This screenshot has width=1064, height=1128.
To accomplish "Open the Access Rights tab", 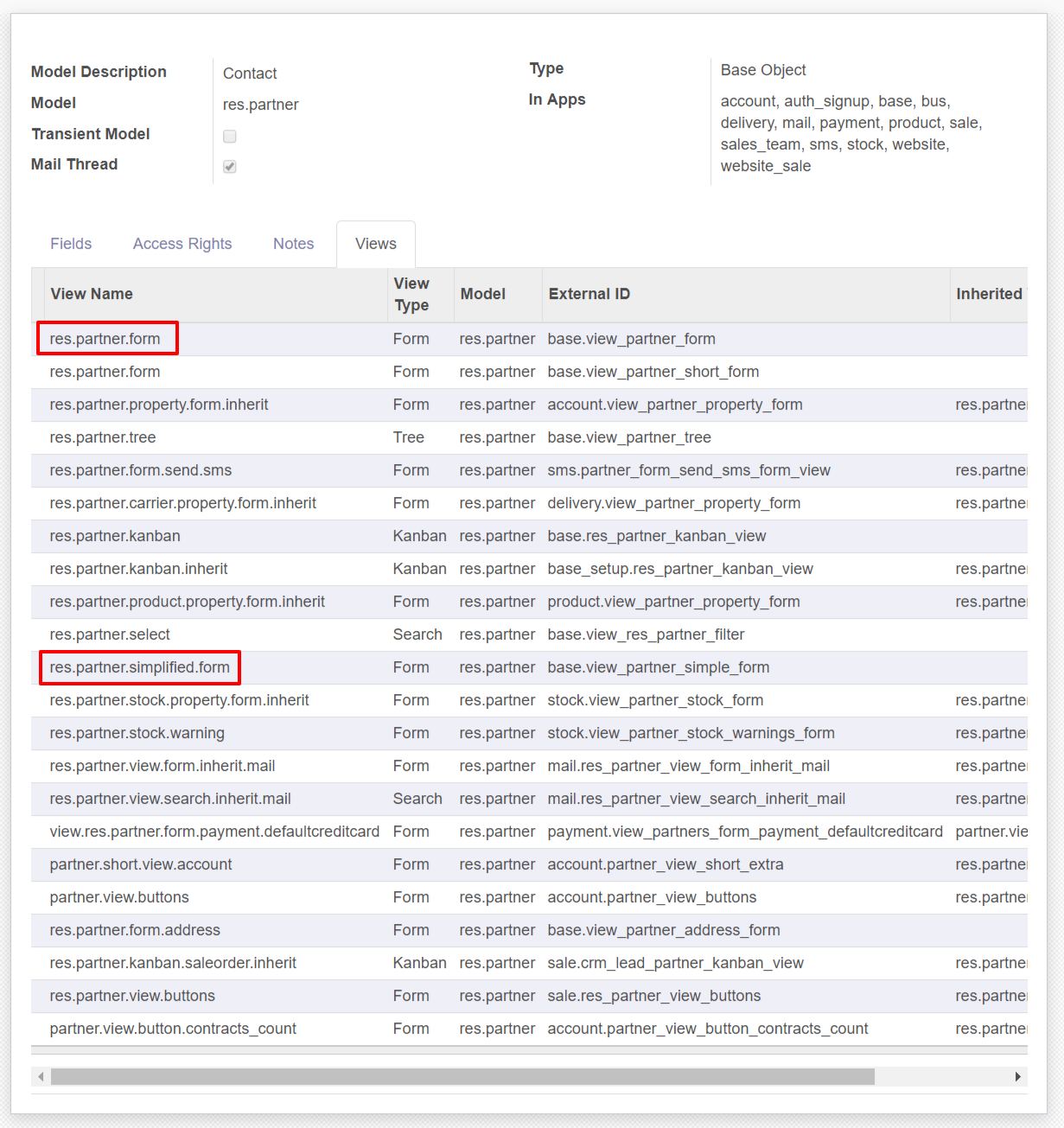I will pos(182,244).
